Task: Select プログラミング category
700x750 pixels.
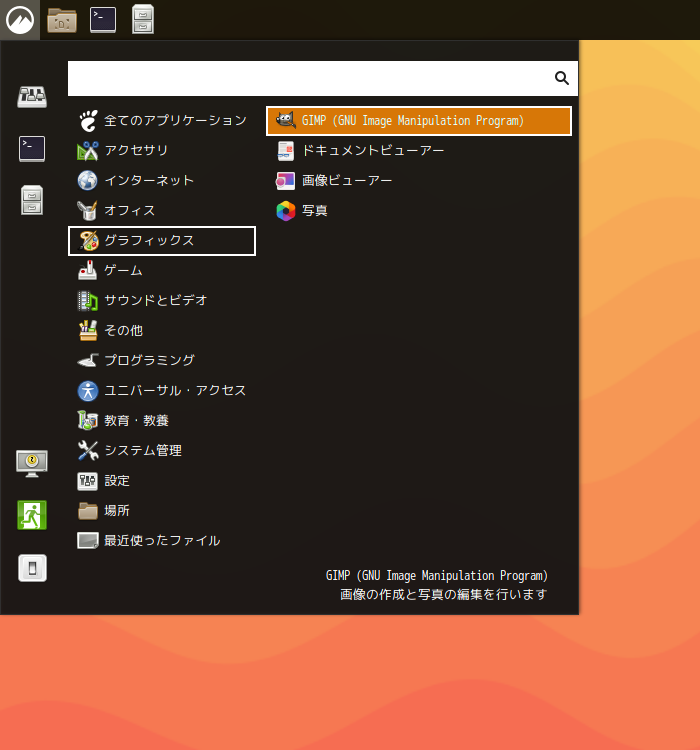Action: coord(162,361)
